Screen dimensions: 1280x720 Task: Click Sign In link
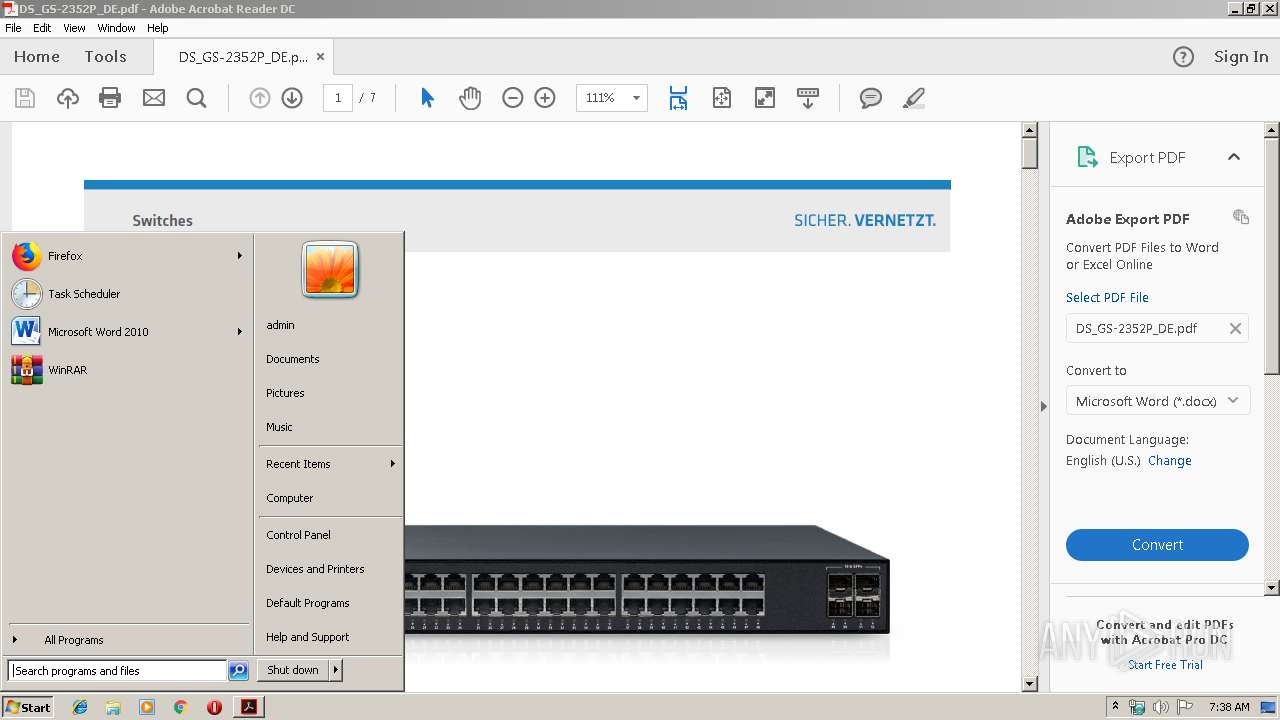tap(1241, 57)
